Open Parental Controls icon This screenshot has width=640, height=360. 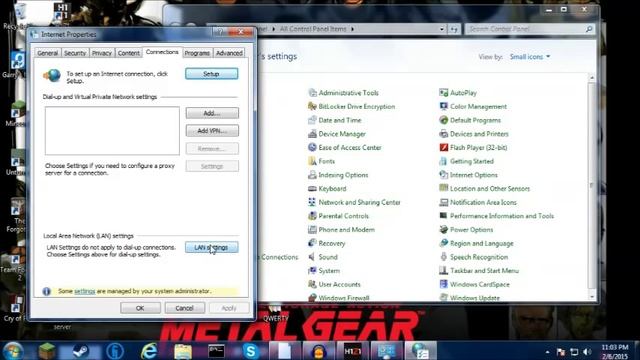[x=312, y=216]
